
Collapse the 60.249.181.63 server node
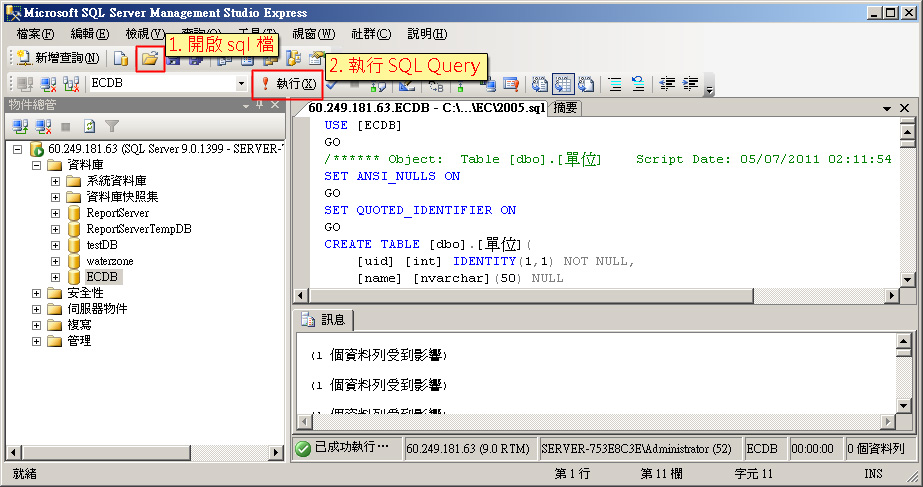point(18,149)
